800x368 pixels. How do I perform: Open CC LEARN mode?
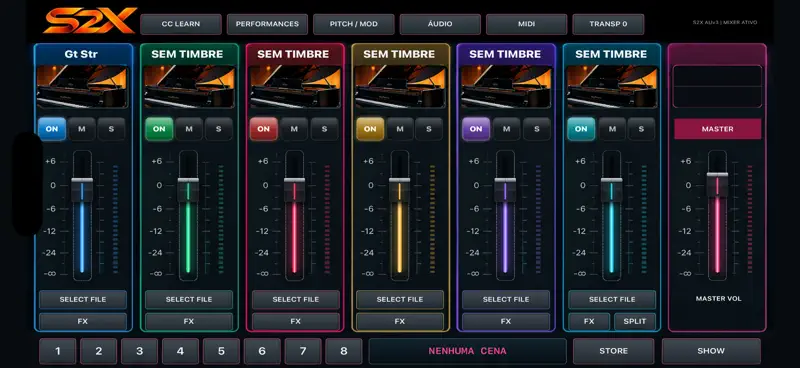point(181,24)
